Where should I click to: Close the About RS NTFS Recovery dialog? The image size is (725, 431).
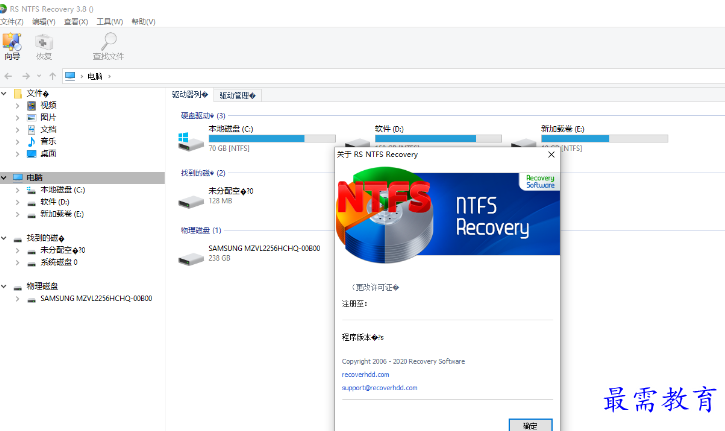(x=551, y=154)
